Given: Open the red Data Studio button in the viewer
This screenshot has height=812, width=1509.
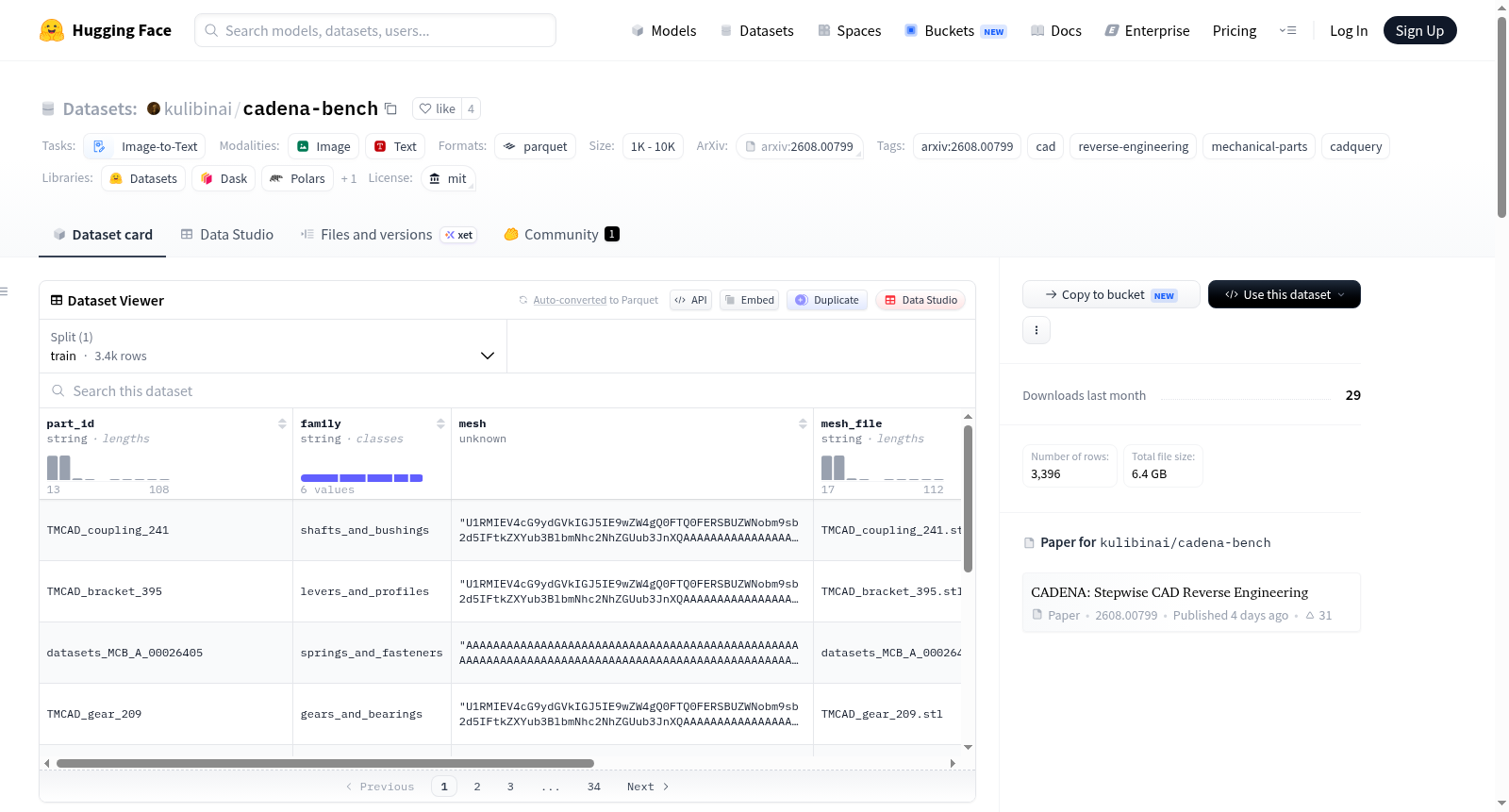Looking at the screenshot, I should pos(920,300).
